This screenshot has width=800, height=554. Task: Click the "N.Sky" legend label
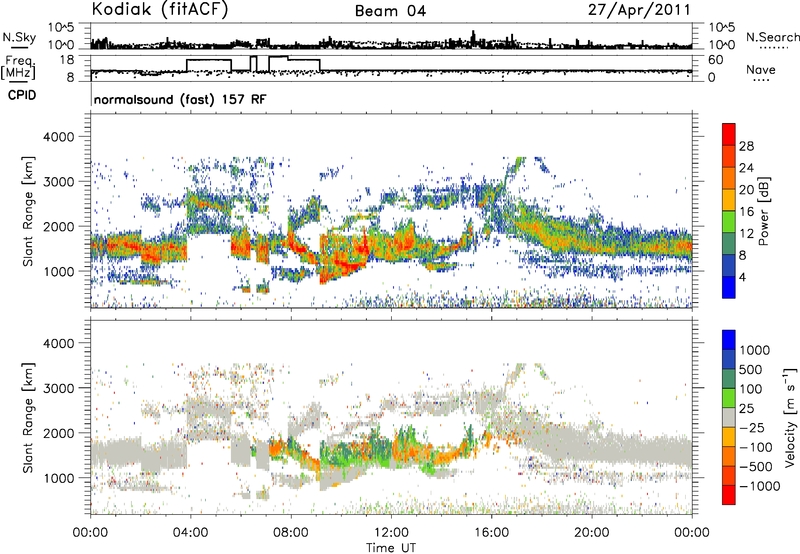19,37
